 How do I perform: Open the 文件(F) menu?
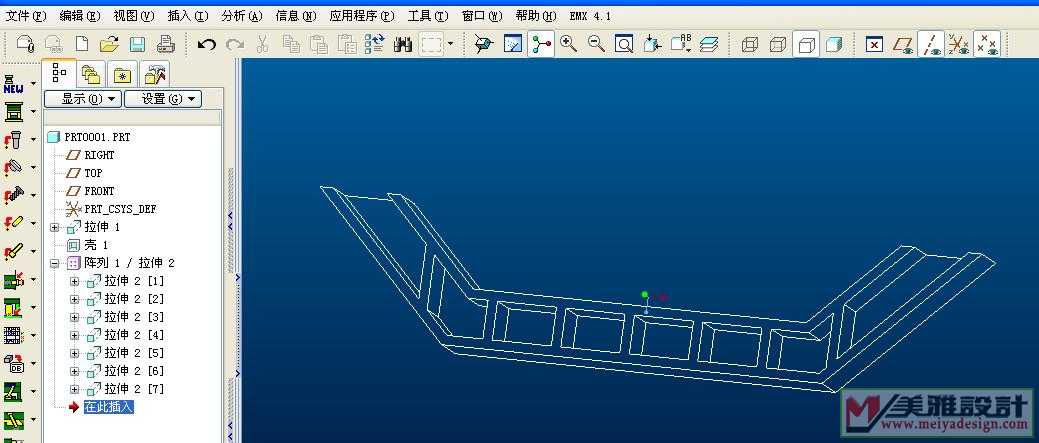pos(26,16)
